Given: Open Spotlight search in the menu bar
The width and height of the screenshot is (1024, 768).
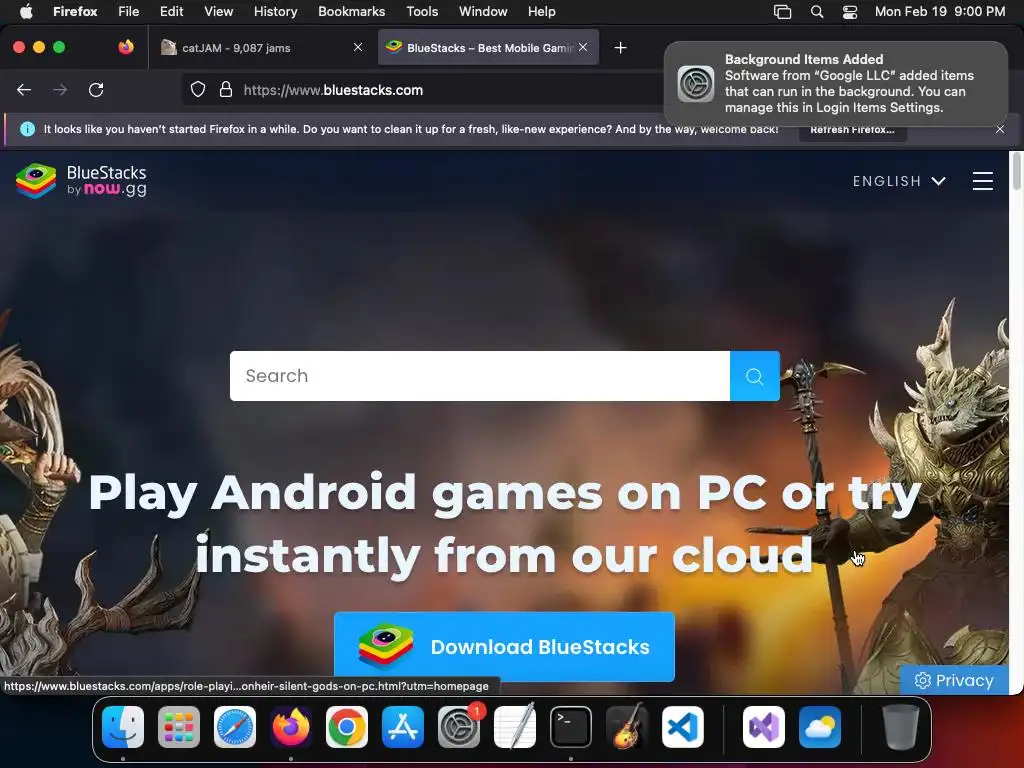Looking at the screenshot, I should point(817,12).
